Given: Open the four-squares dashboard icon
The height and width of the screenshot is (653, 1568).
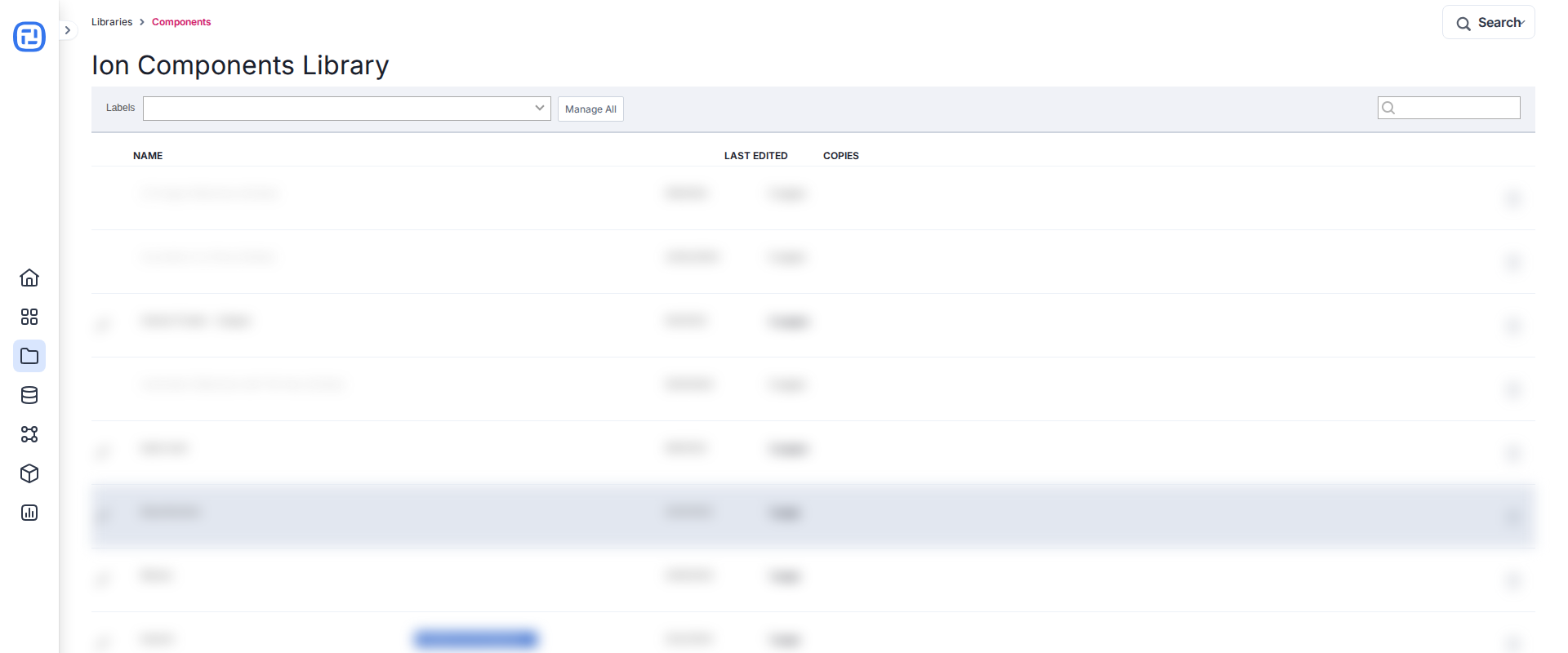Looking at the screenshot, I should tap(29, 317).
